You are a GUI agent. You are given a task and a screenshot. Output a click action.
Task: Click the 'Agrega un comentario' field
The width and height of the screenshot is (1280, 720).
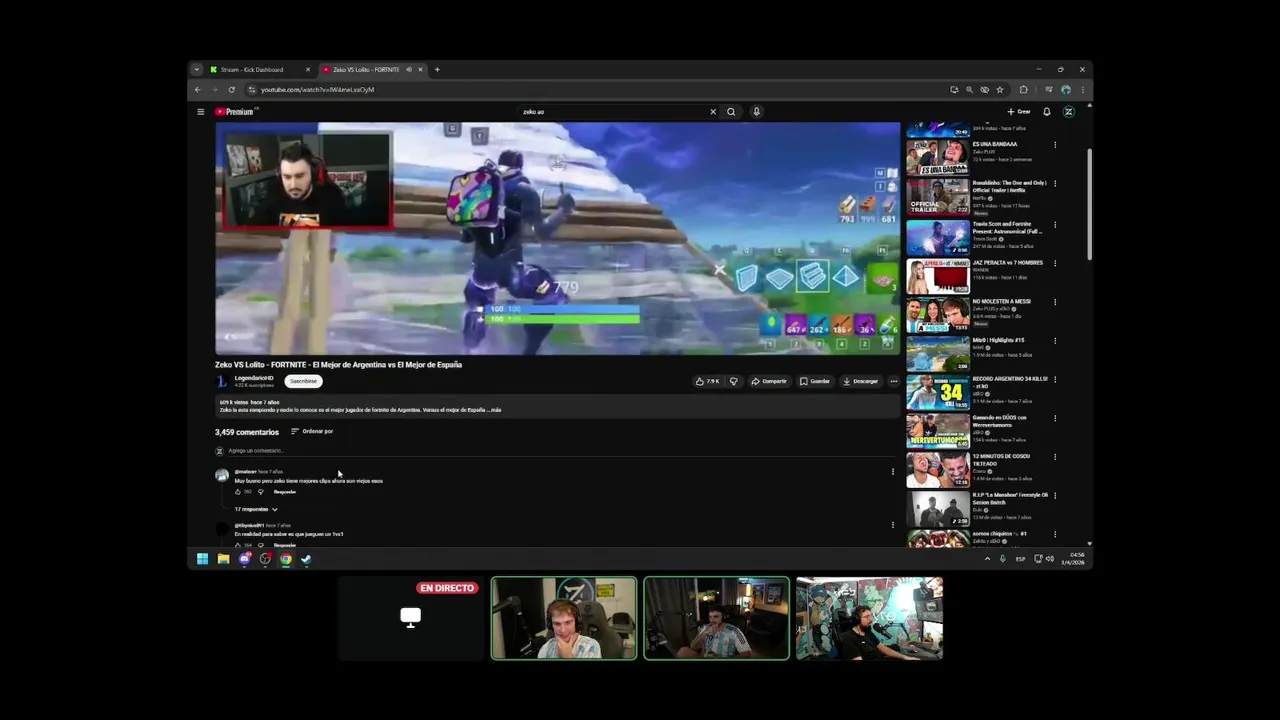(x=560, y=451)
